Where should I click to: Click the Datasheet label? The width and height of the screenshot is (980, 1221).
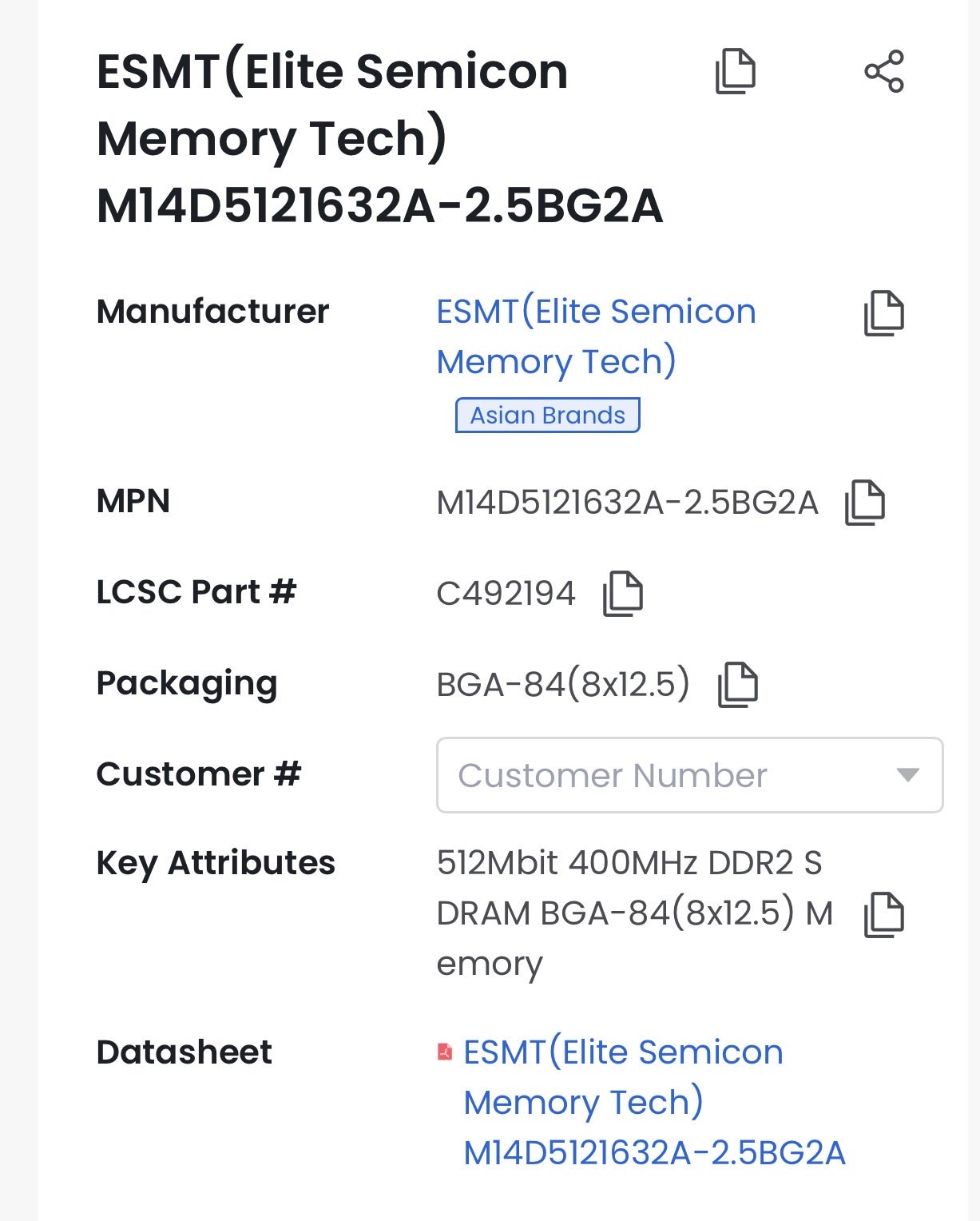(x=184, y=1052)
